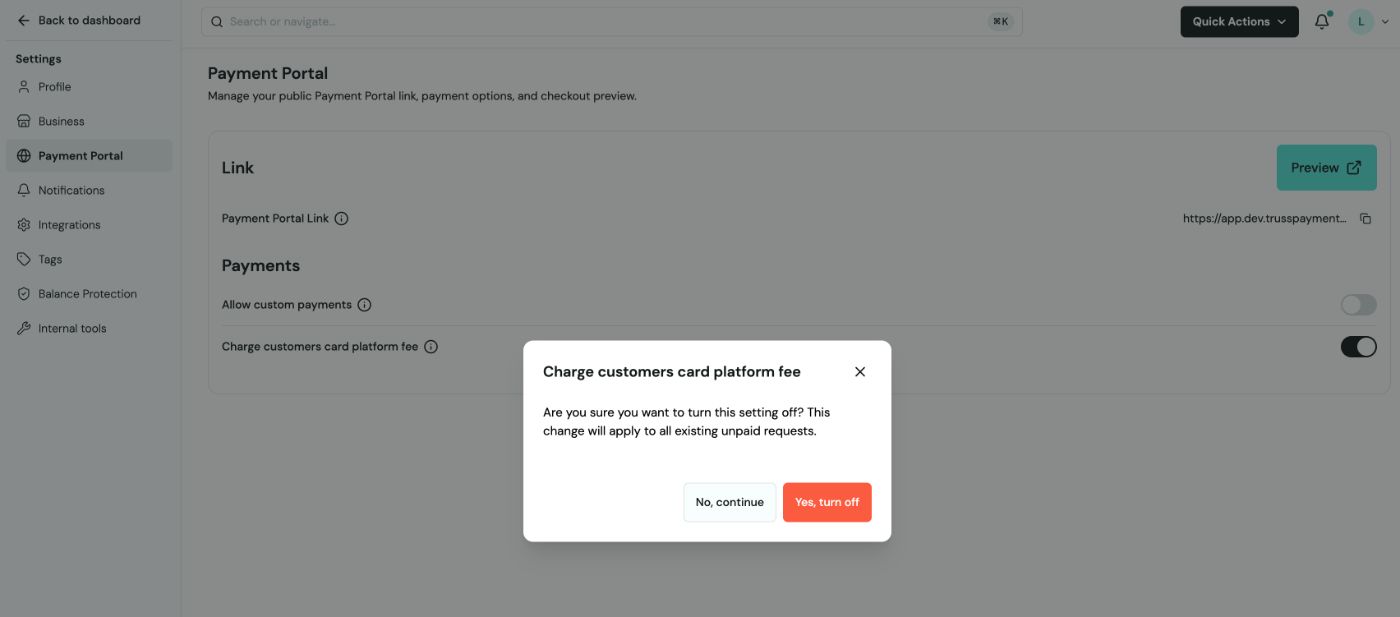Toggle the Allow custom payments switch

pos(1358,305)
